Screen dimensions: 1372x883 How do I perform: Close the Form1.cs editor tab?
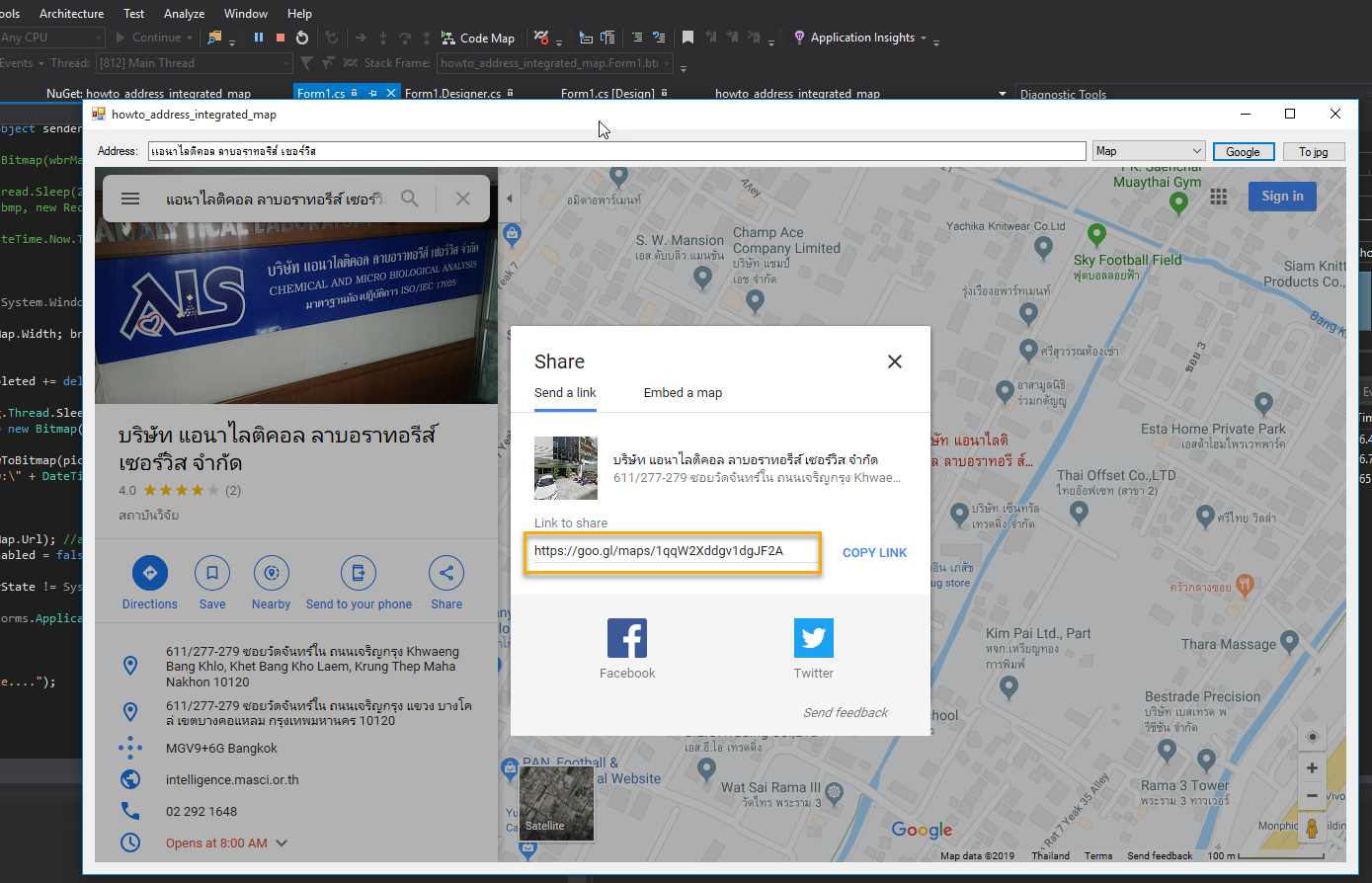tap(391, 93)
